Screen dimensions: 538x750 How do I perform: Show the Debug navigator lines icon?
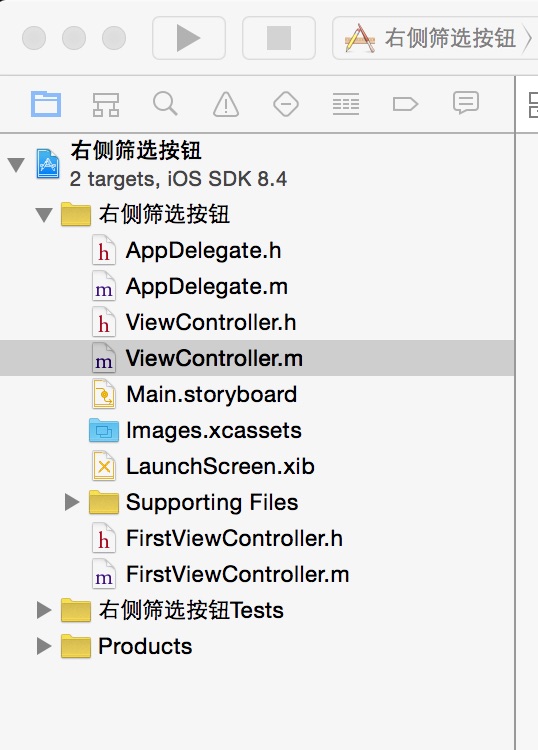[346, 104]
